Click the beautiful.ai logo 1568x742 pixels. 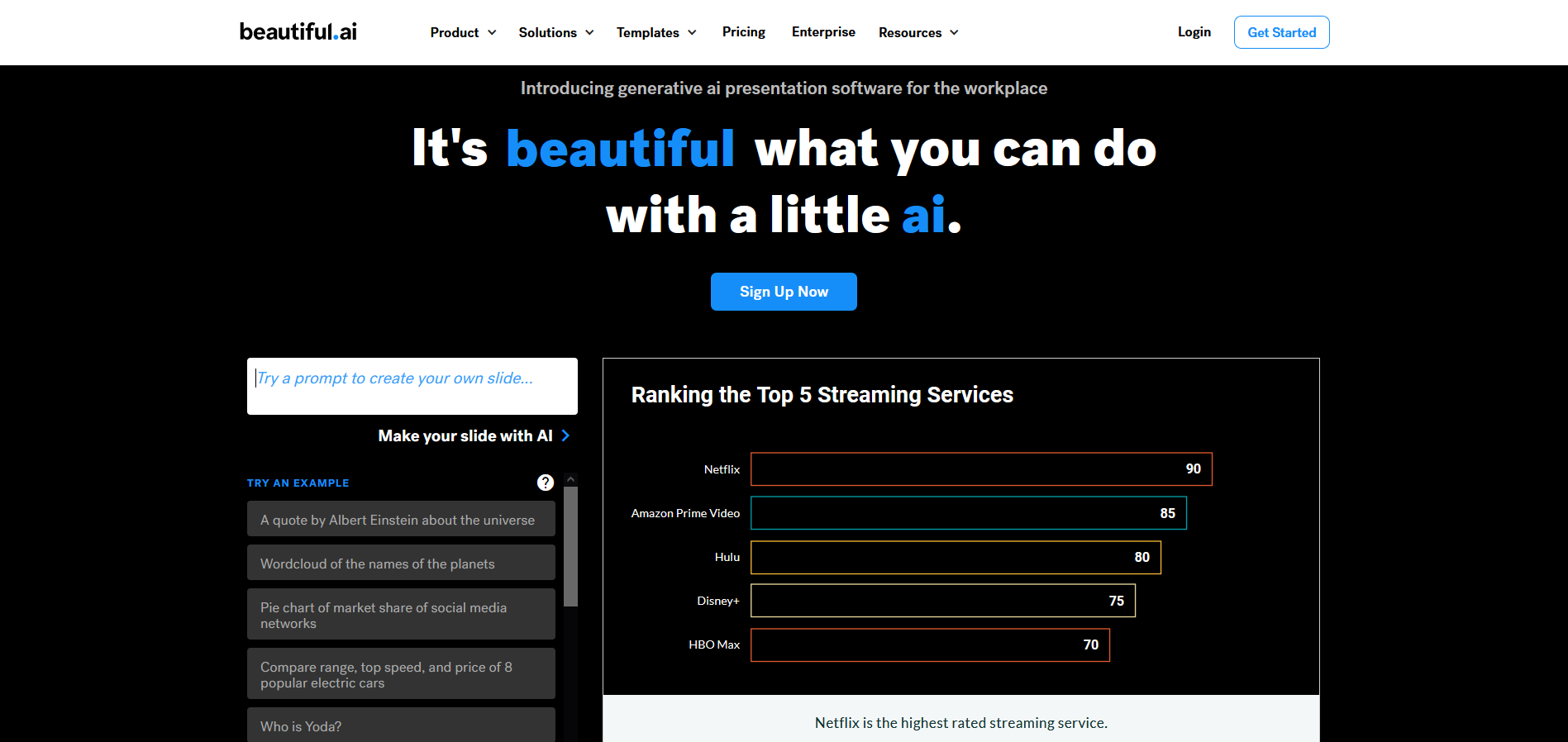coord(298,31)
